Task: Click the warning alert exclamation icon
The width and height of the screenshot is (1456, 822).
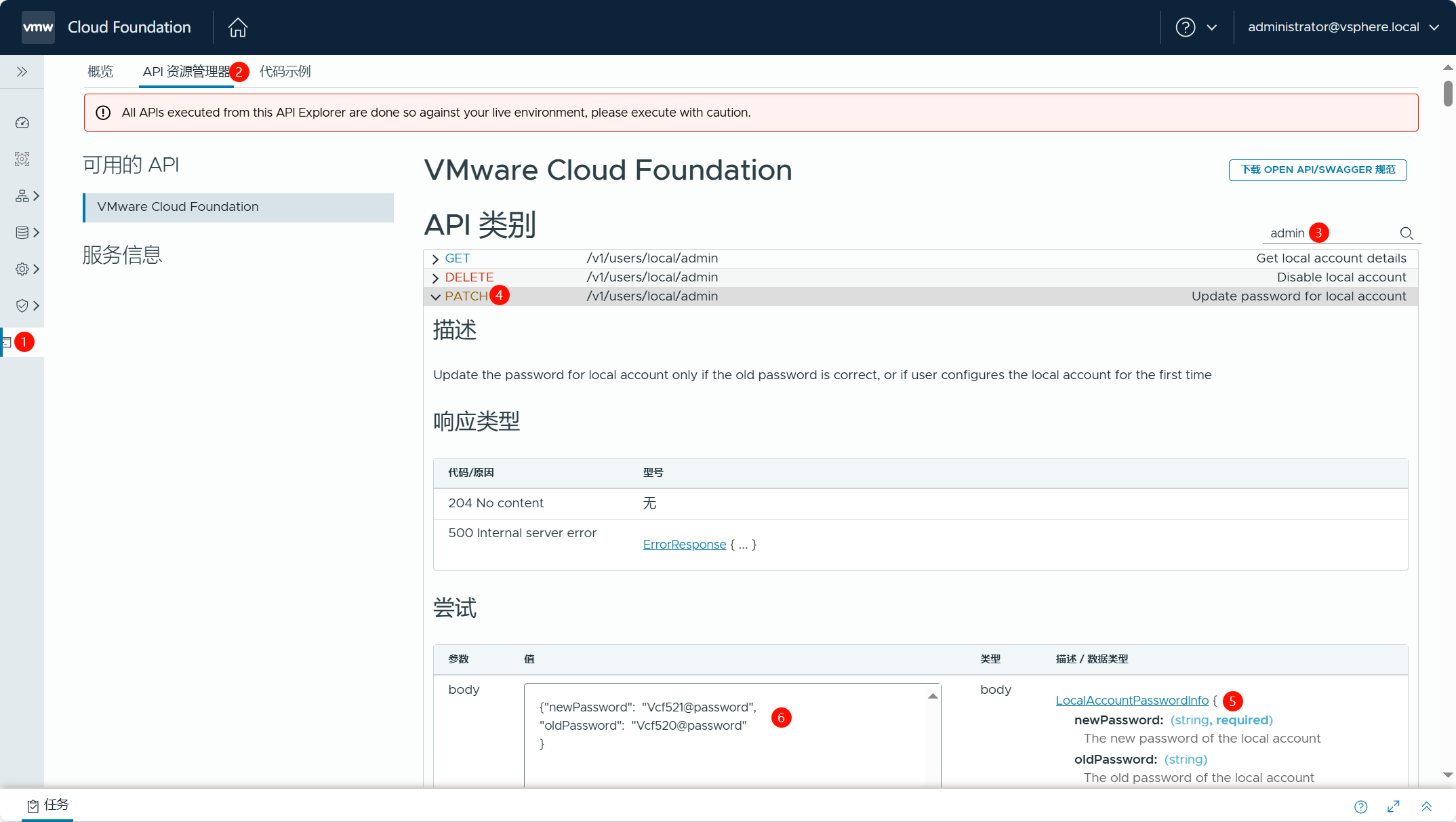Action: 103,113
